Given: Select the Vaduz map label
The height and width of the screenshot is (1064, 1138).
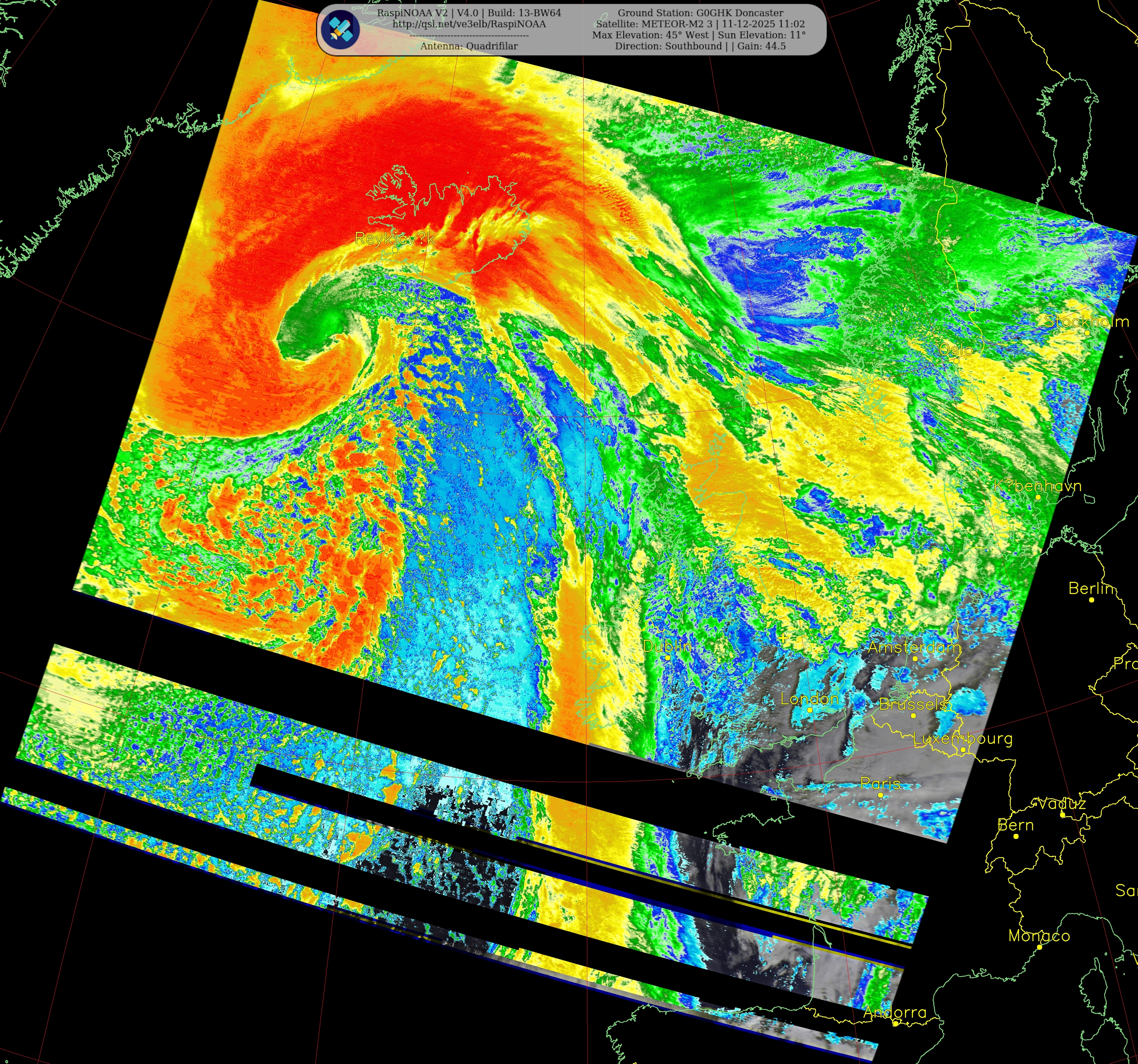Looking at the screenshot, I should [1062, 803].
